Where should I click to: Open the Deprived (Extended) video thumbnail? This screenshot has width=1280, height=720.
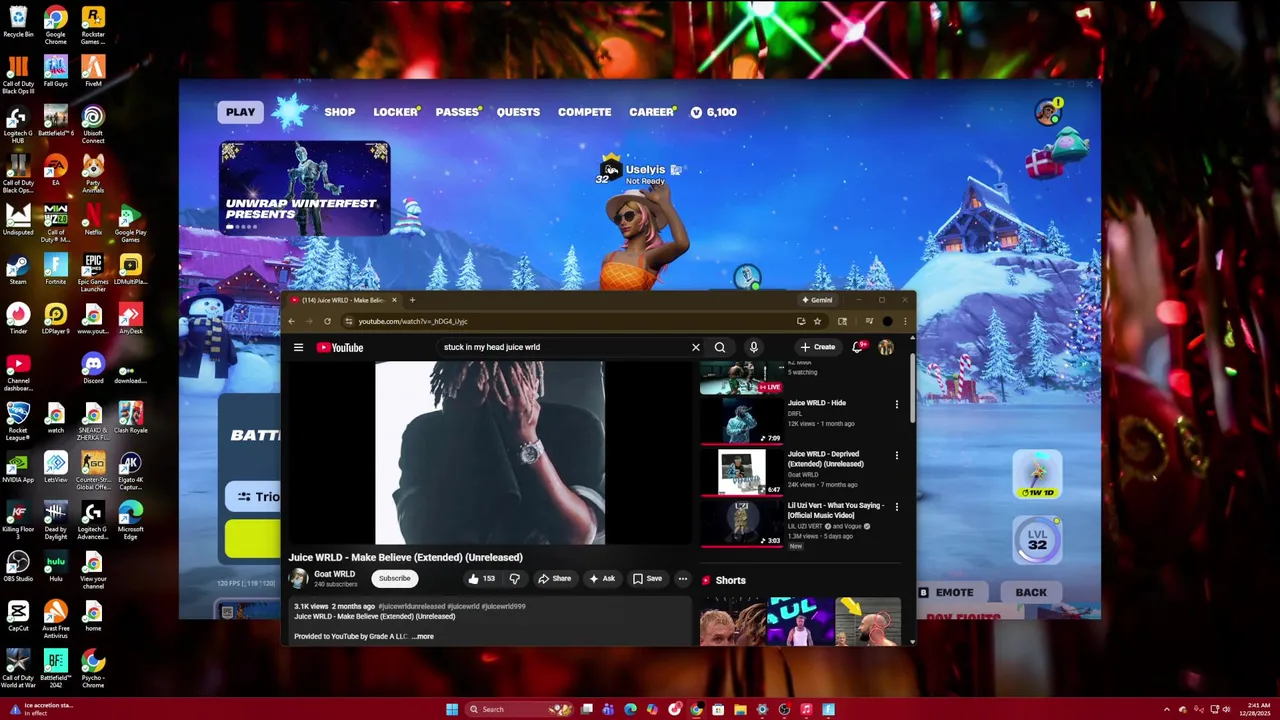click(x=741, y=472)
